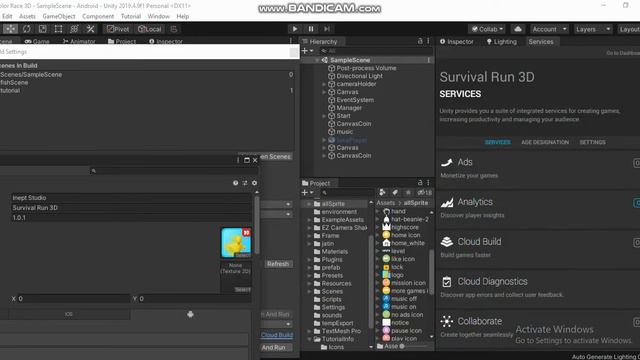This screenshot has width=640, height=360.
Task: Select the combined Transform tool
Action: 74,29
